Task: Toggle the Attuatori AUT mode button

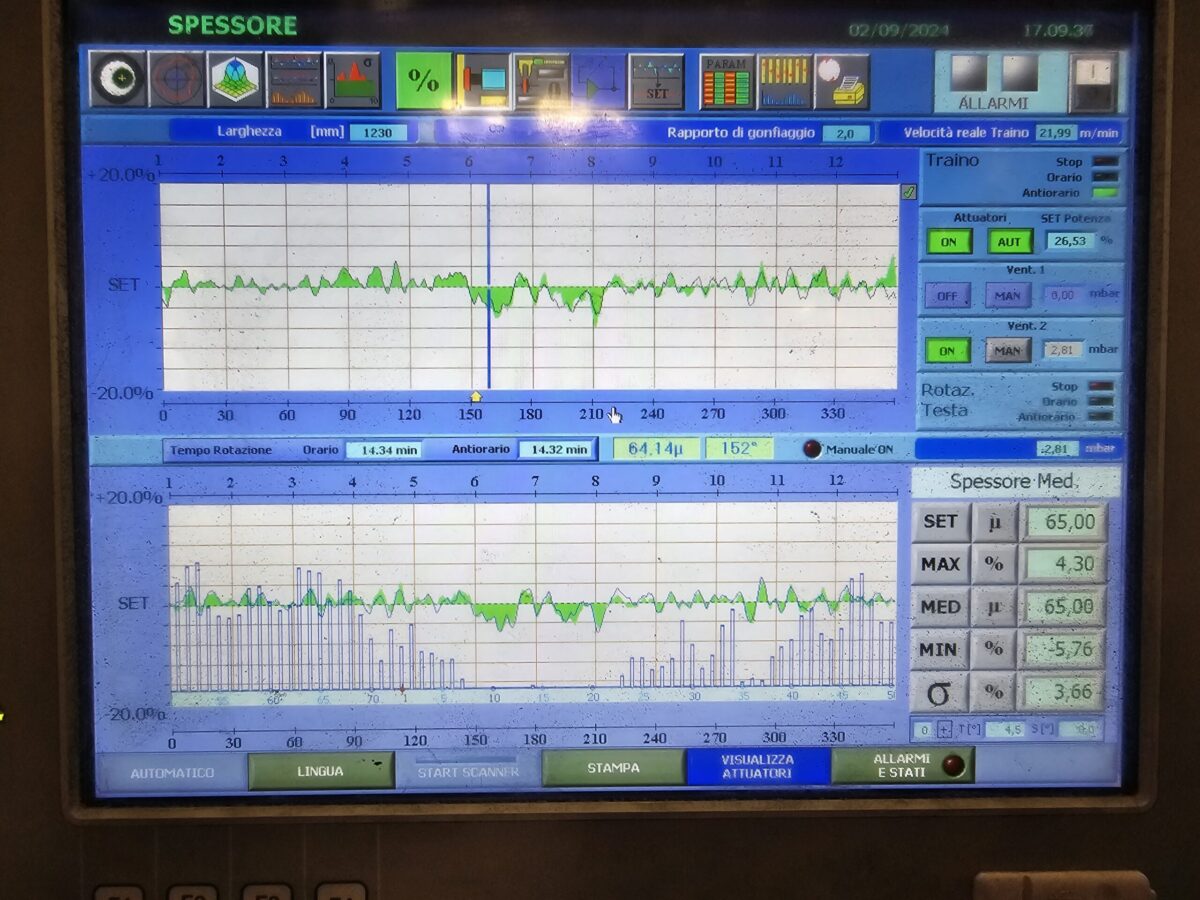Action: click(x=1010, y=241)
